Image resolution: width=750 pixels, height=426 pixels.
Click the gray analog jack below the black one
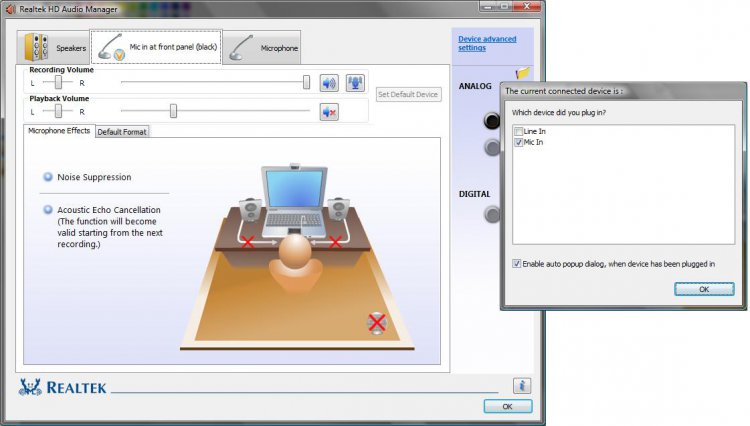pos(492,147)
